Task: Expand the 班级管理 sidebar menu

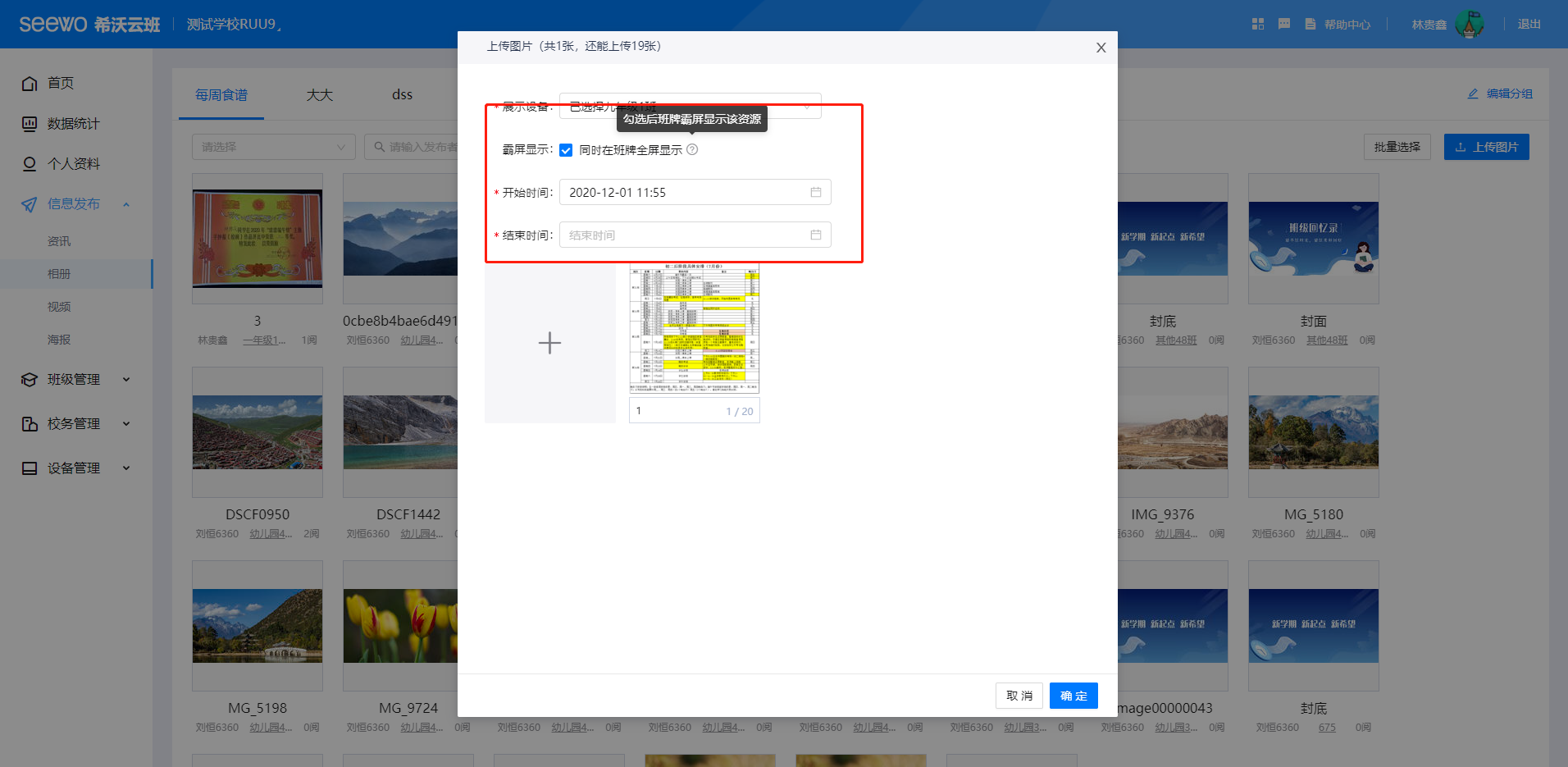Action: 74,379
